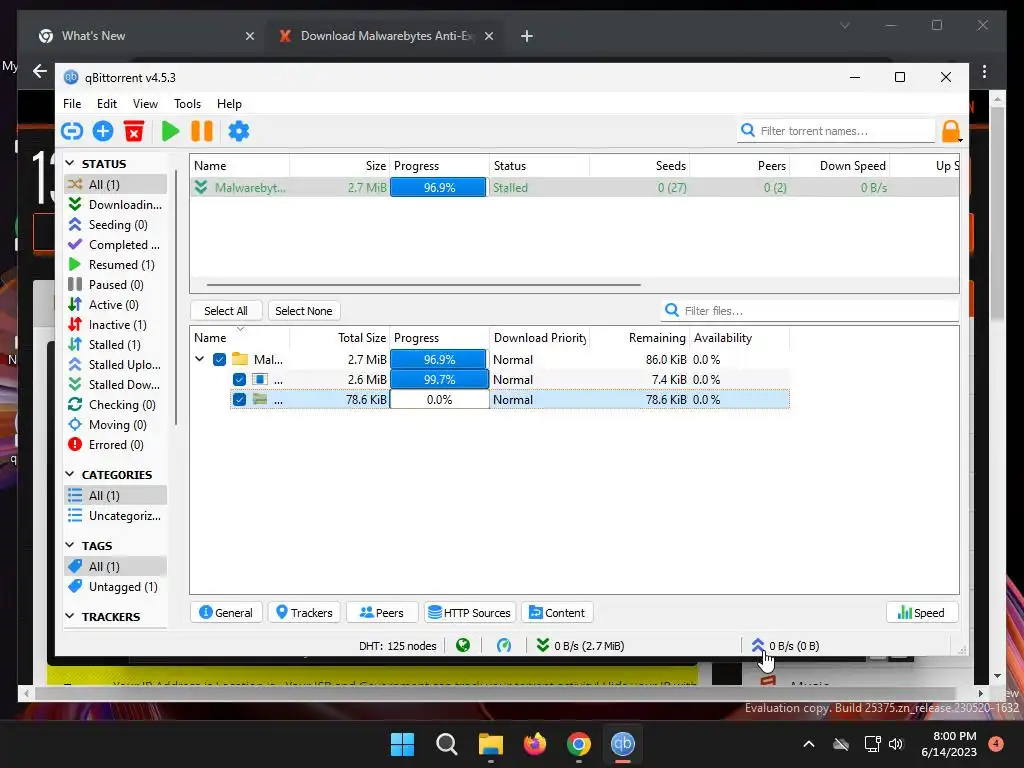Switch to the HTTP Sources tab
The image size is (1024, 768).
point(470,613)
